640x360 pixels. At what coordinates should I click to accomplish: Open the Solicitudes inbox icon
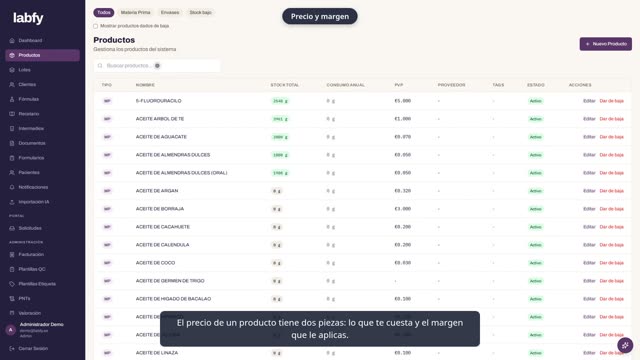12,228
